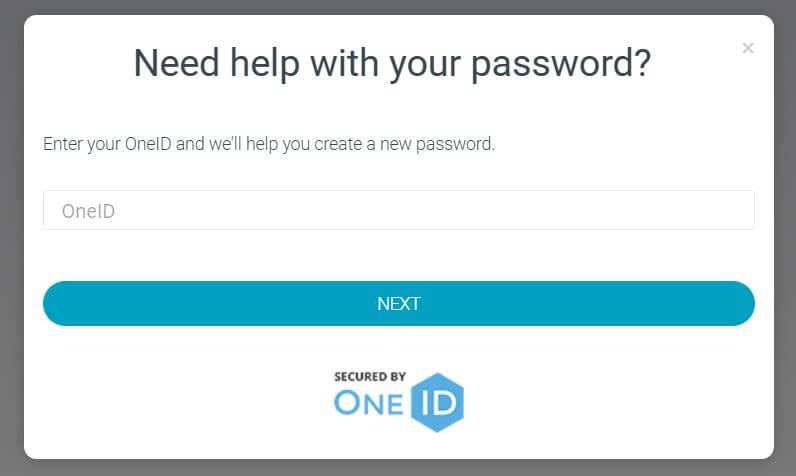The height and width of the screenshot is (476, 796).
Task: Click the blue ONE wordmark in logo
Action: pyautogui.click(x=369, y=403)
